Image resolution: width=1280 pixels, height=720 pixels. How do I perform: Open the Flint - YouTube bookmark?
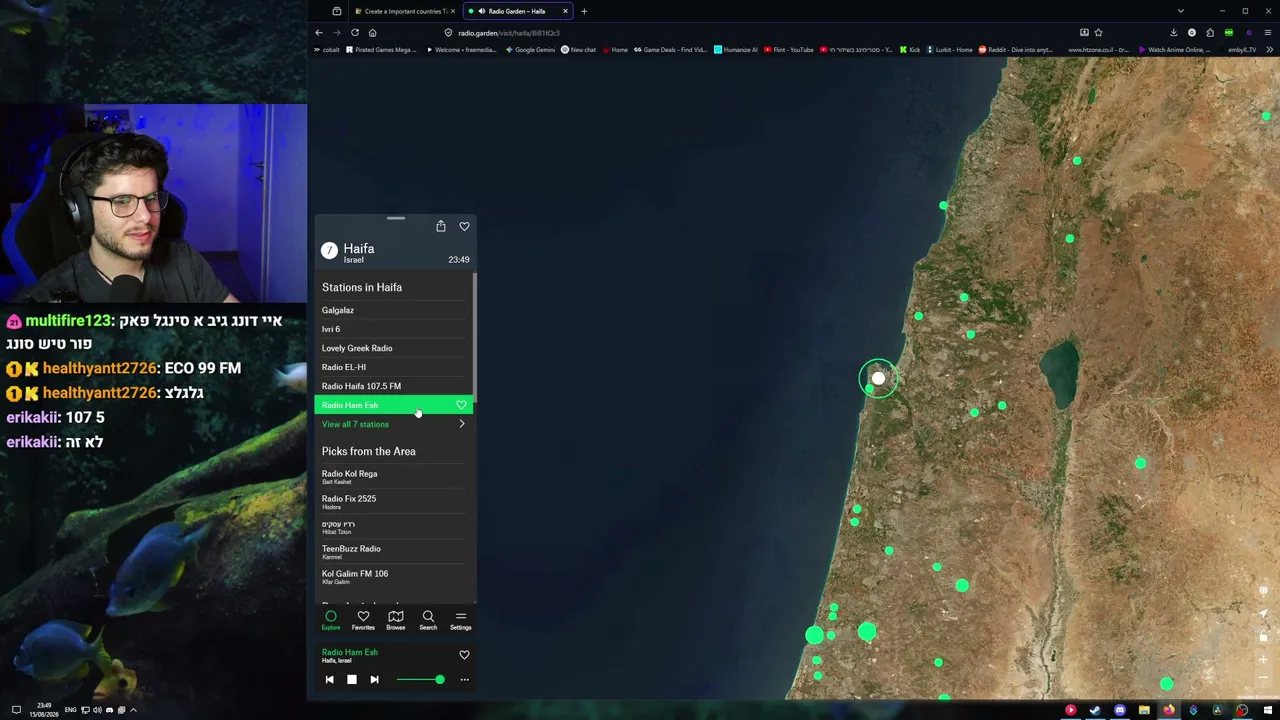[x=788, y=50]
